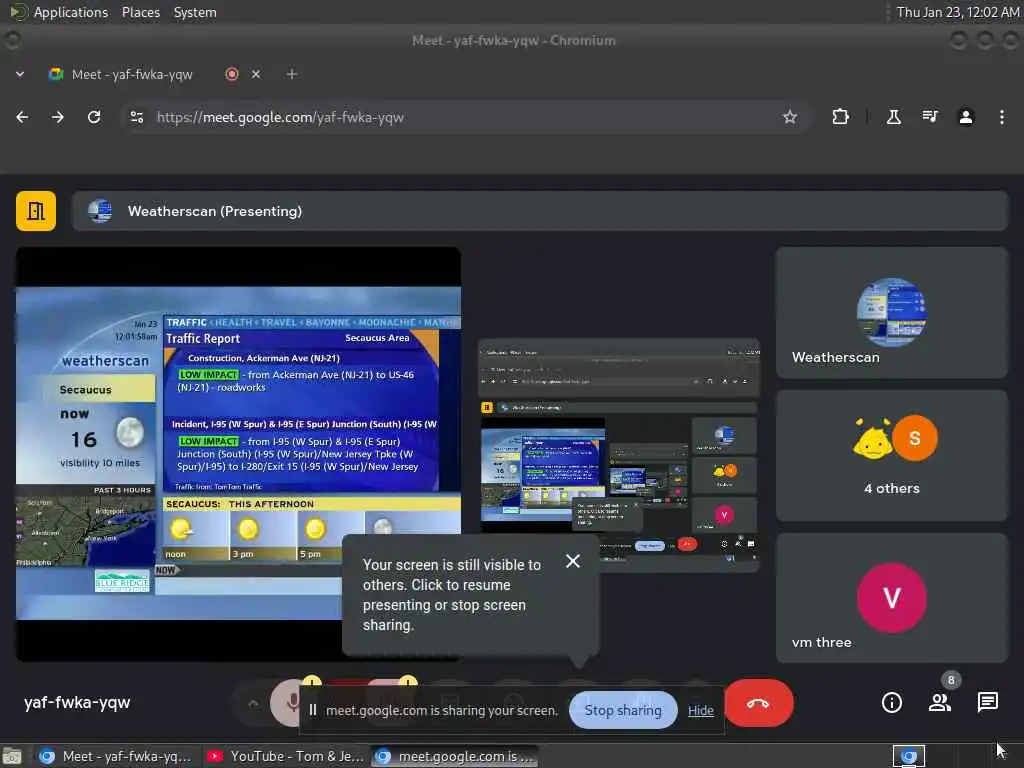Go forward in browser history
This screenshot has height=768, width=1024.
tap(58, 117)
